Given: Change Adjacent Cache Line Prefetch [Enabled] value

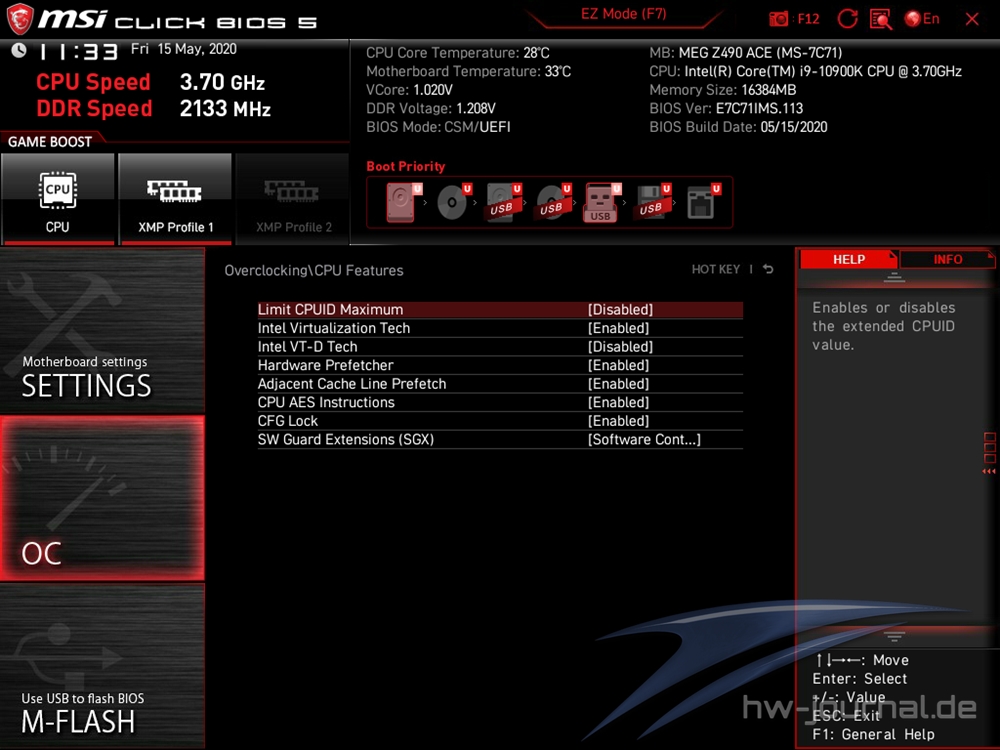Looking at the screenshot, I should point(618,383).
